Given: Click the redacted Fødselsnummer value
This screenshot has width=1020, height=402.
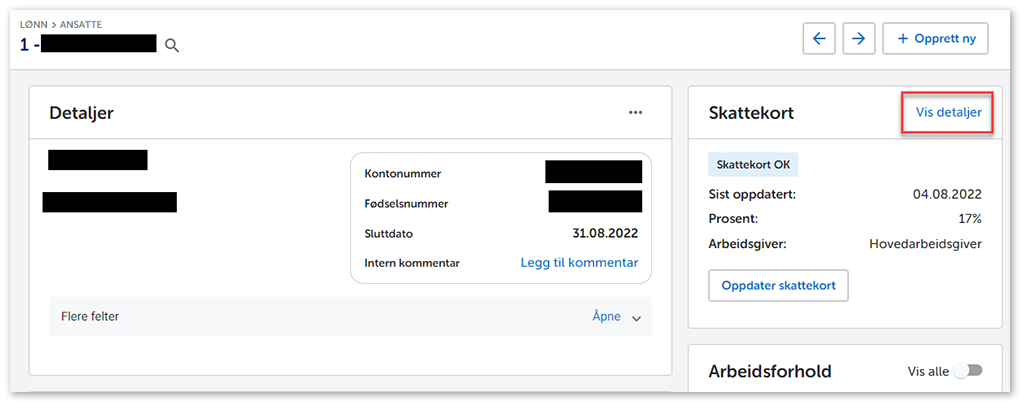Looking at the screenshot, I should (x=595, y=202).
